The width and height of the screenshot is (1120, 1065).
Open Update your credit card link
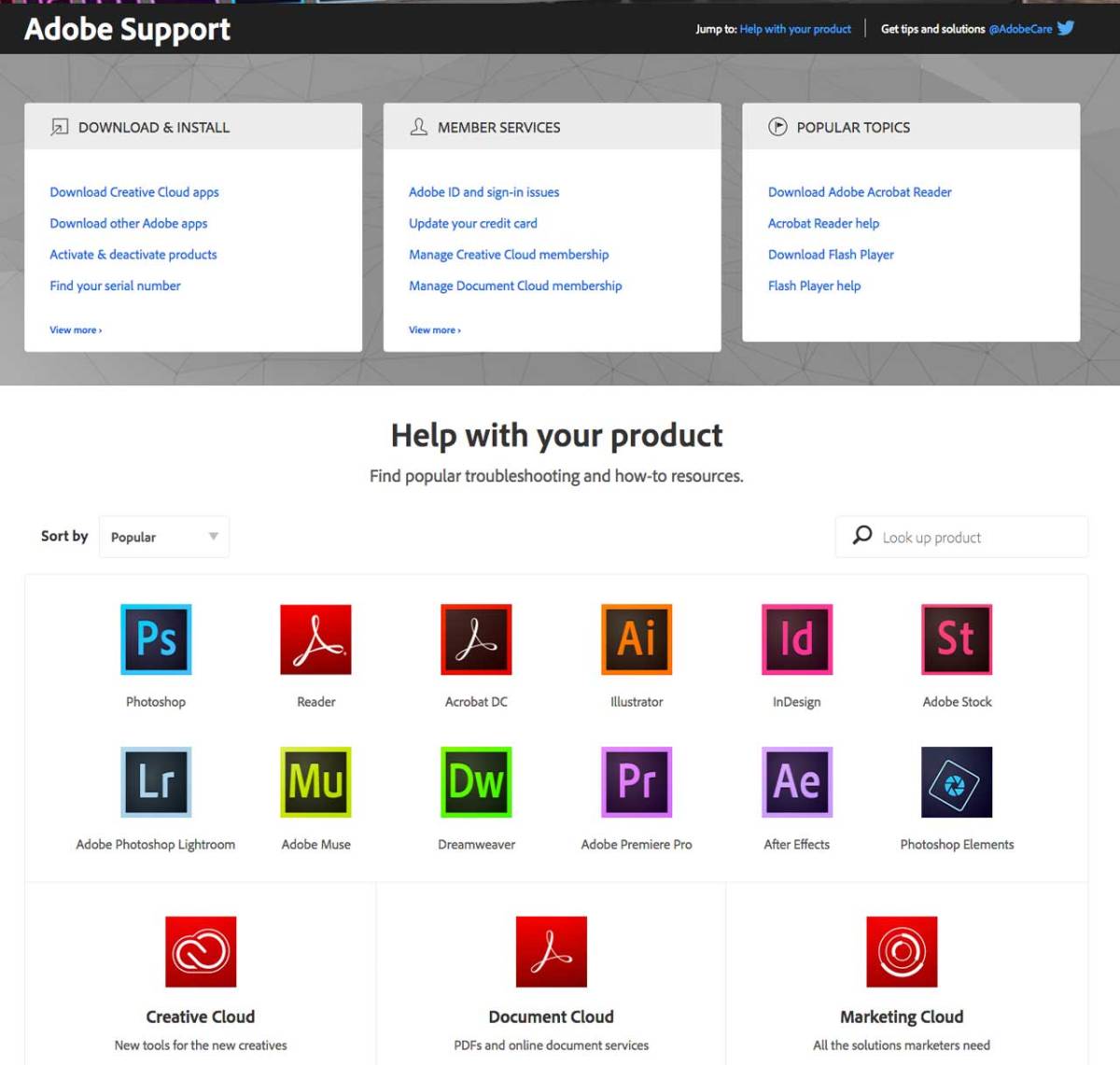[x=473, y=224]
